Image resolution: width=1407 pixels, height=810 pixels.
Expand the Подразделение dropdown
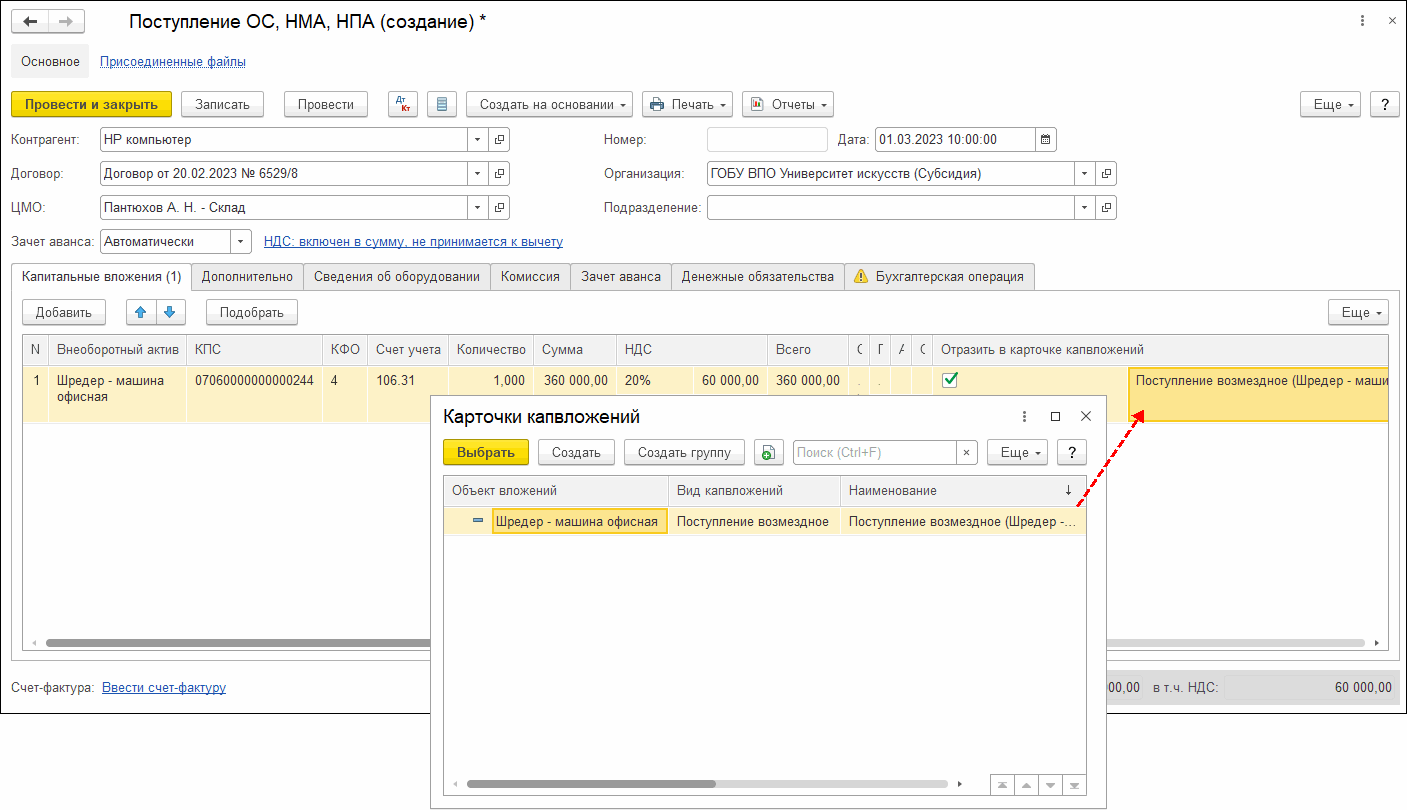pos(1085,208)
